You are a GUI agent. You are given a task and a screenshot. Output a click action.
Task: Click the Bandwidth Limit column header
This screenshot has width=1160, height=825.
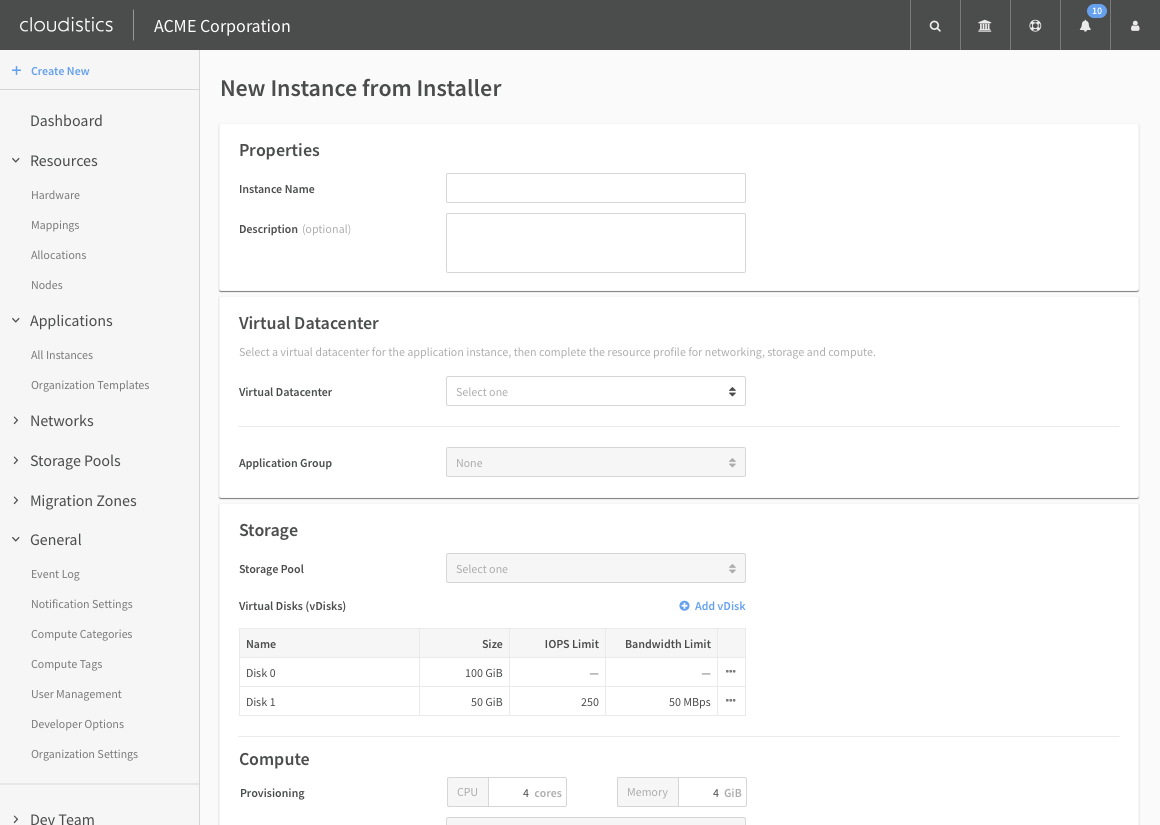coord(661,644)
